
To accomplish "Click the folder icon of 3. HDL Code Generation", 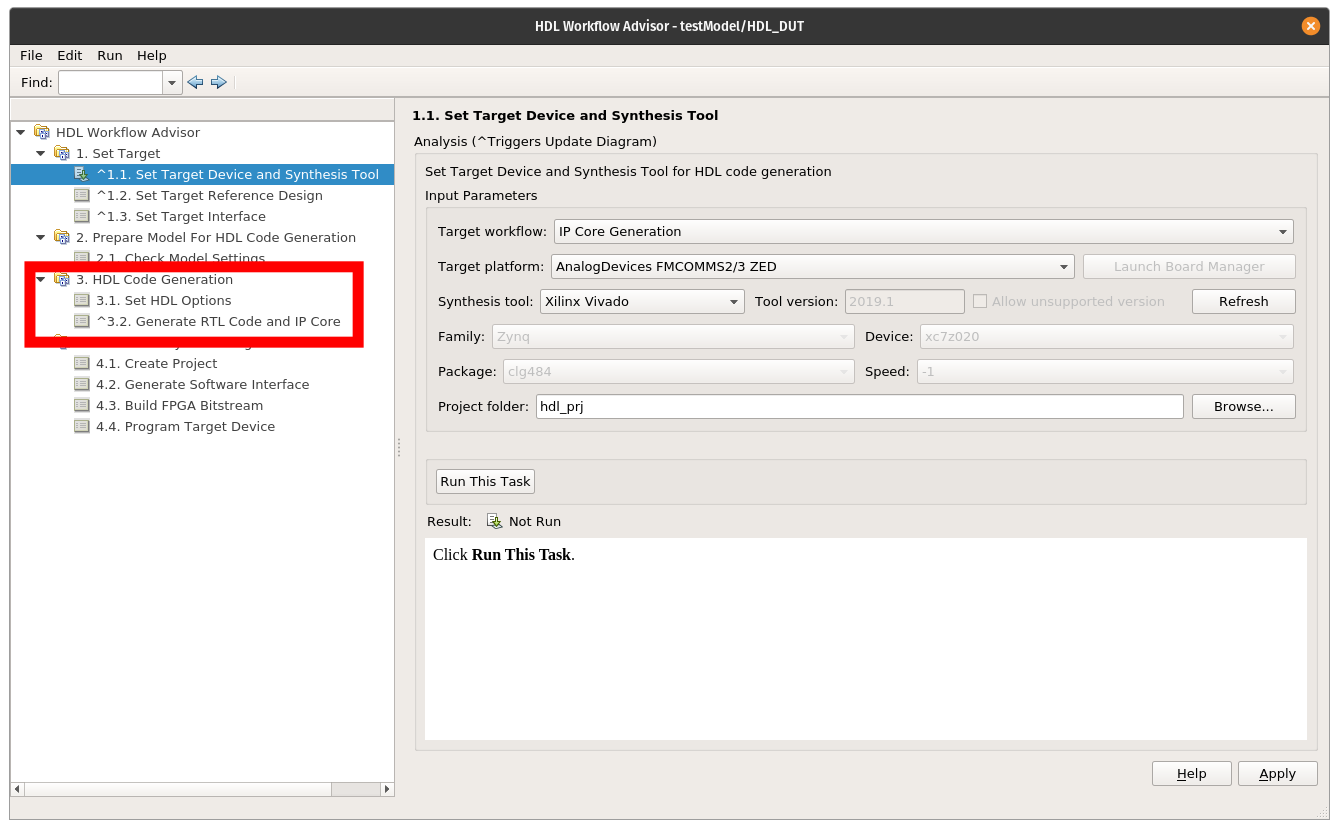I will pyautogui.click(x=62, y=279).
